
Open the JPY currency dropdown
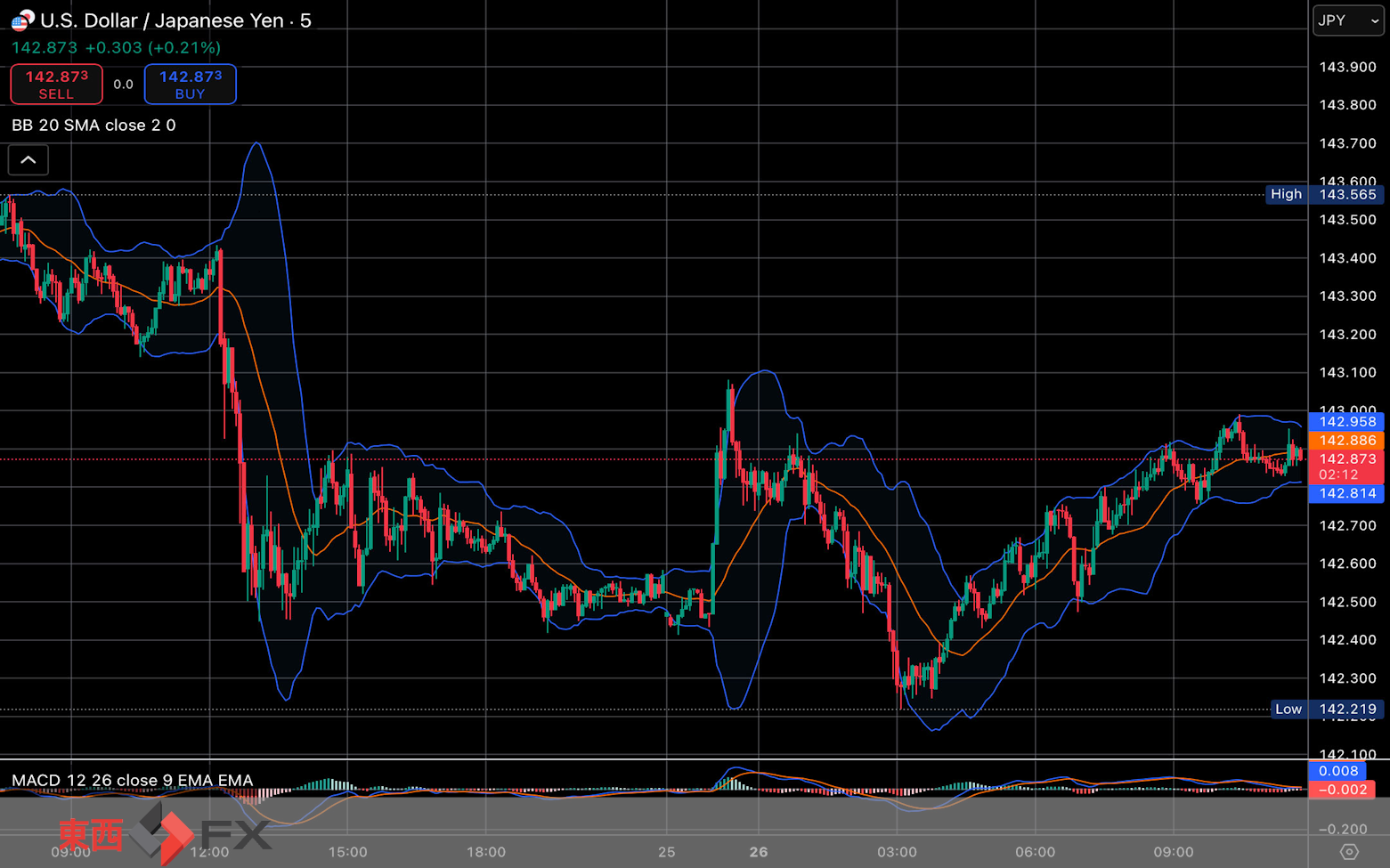(x=1348, y=20)
